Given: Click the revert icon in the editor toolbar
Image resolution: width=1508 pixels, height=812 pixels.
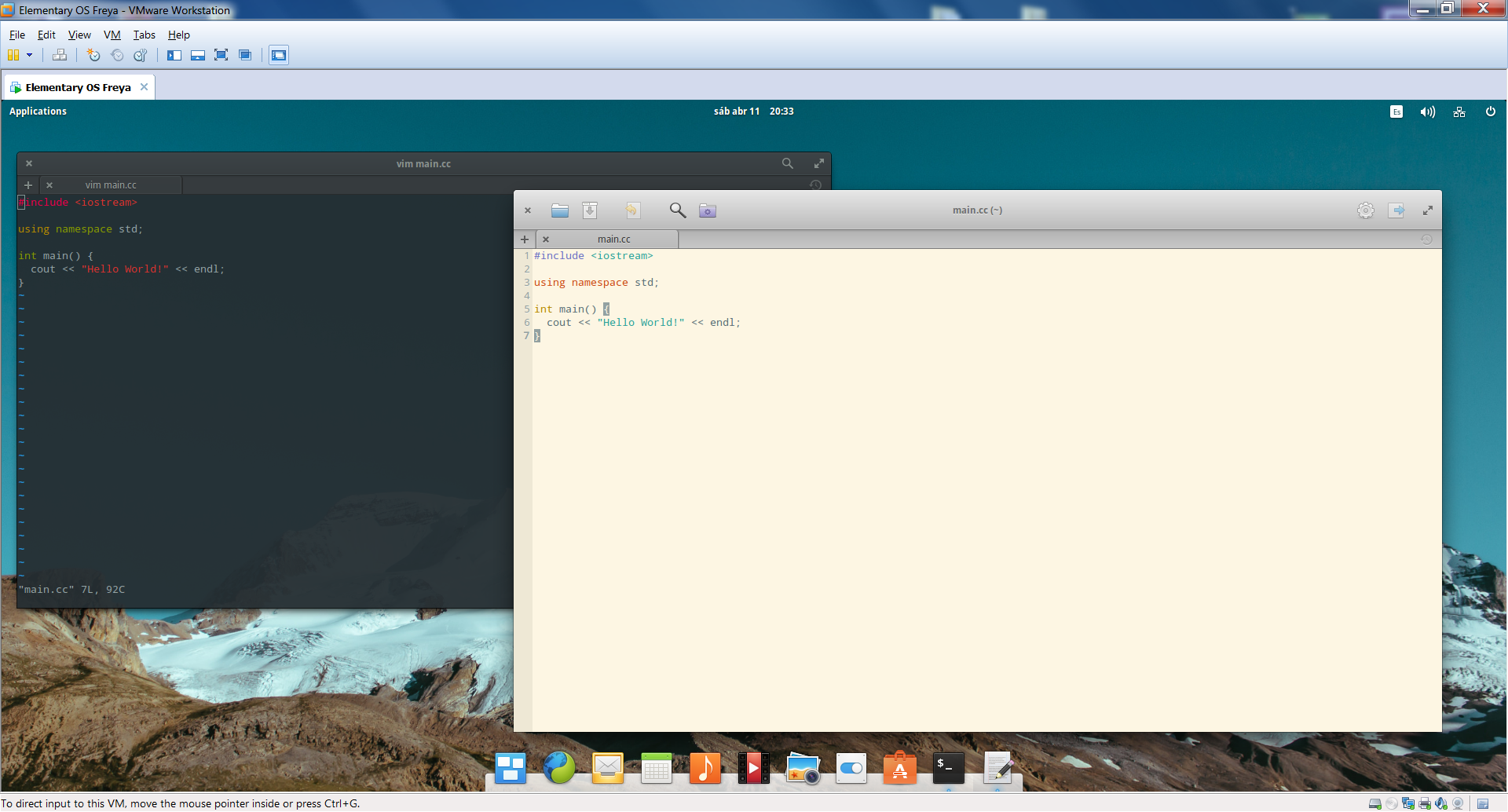Looking at the screenshot, I should (632, 210).
